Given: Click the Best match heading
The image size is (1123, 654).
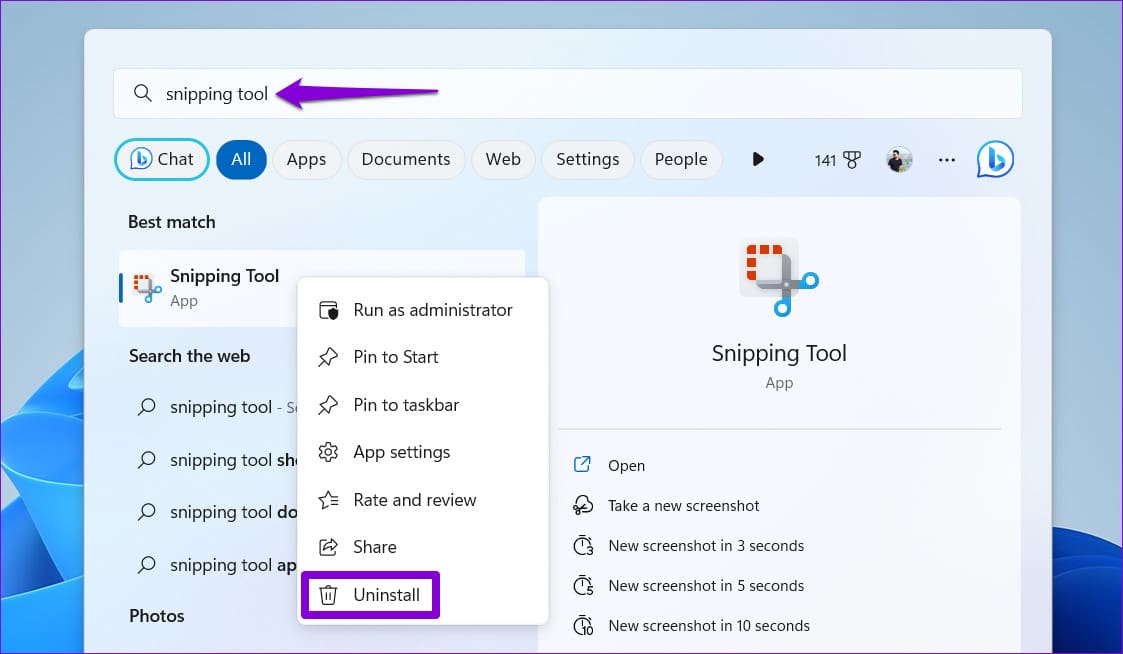Looking at the screenshot, I should click(x=172, y=222).
